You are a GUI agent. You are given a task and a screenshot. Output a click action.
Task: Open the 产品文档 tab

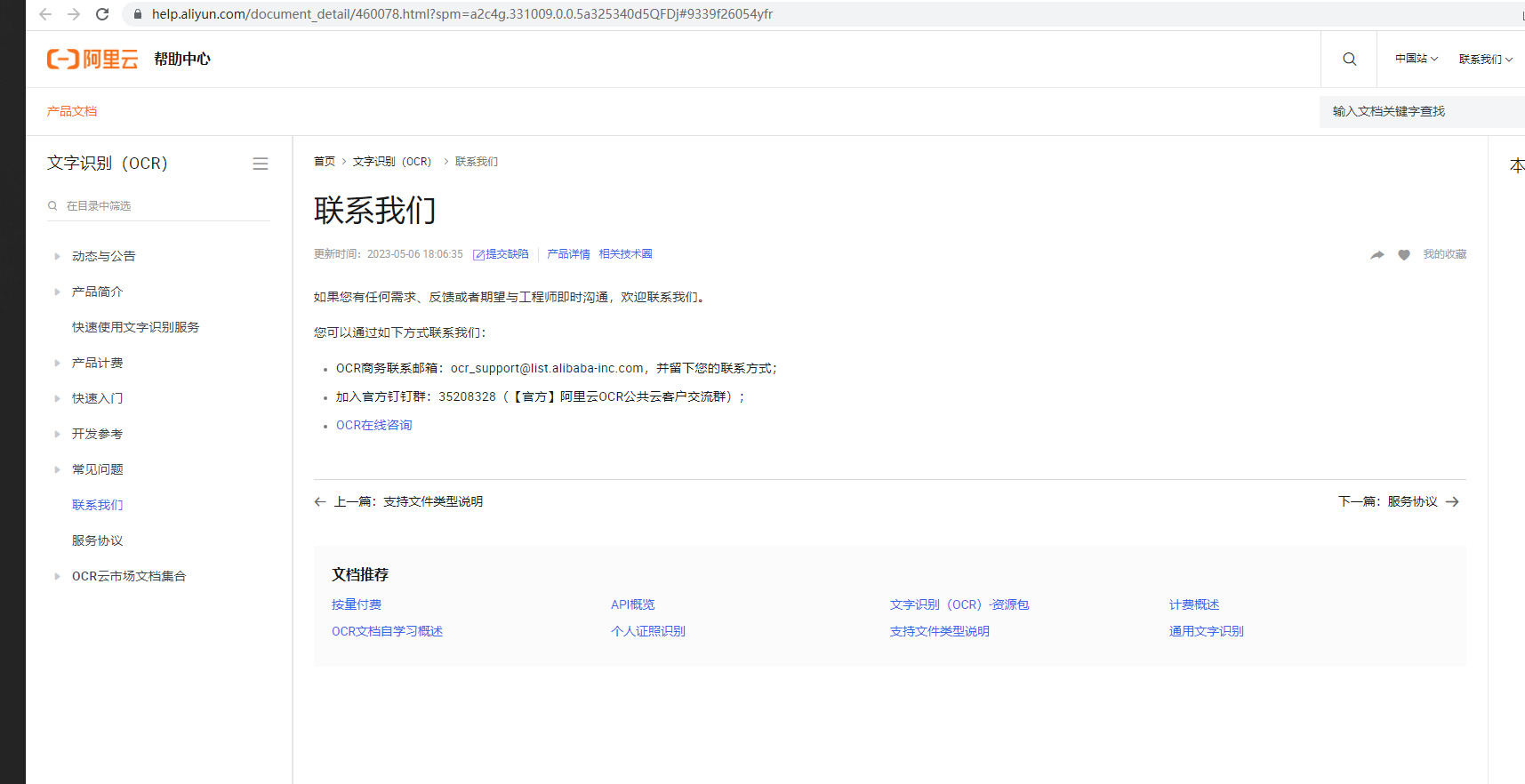tap(72, 111)
